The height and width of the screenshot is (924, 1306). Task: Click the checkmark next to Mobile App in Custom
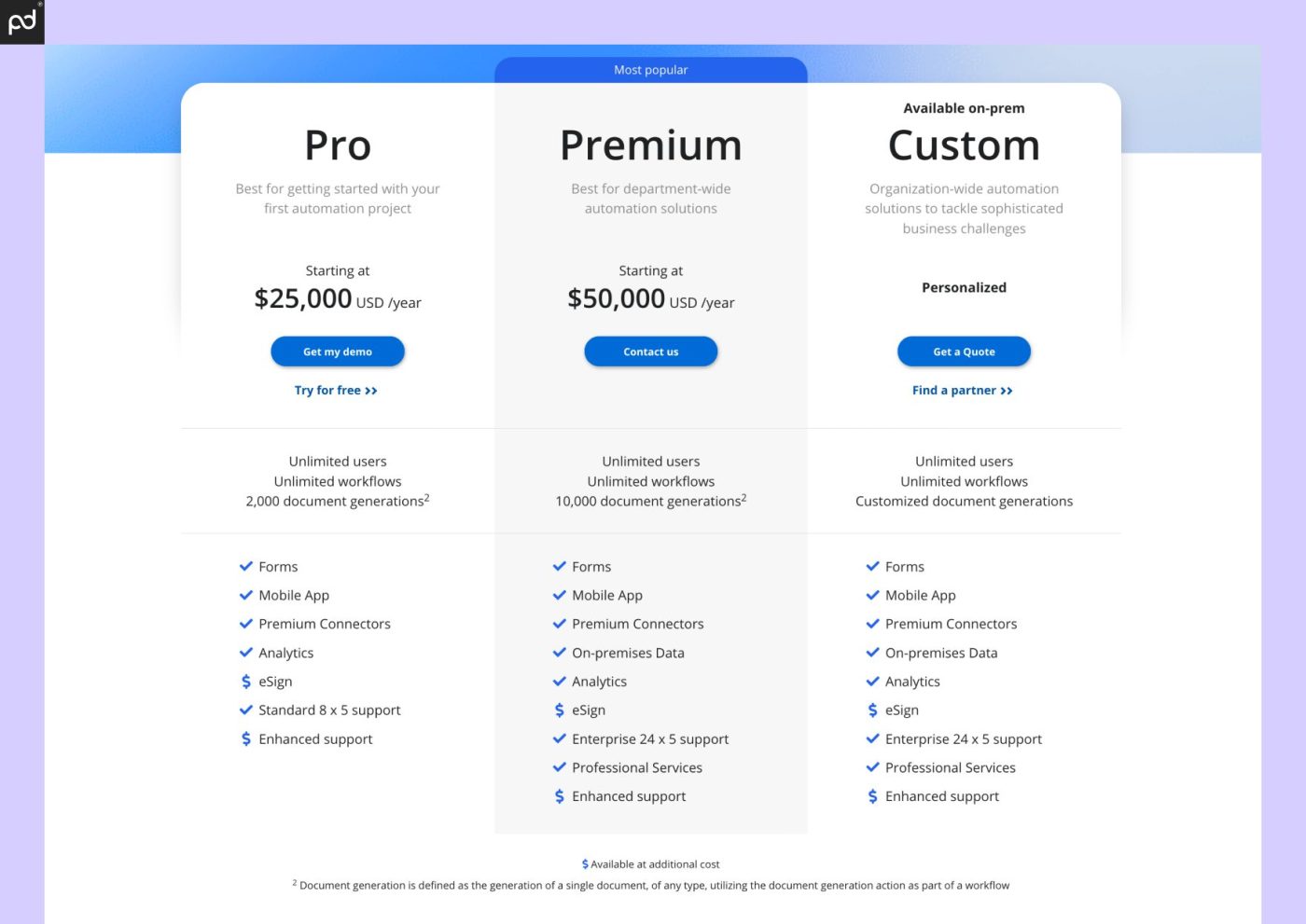tap(872, 595)
